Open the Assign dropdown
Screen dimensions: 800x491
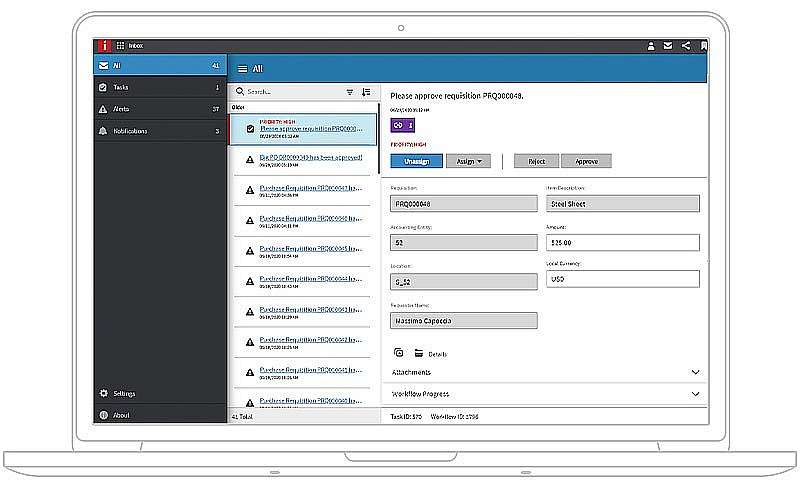(x=468, y=161)
